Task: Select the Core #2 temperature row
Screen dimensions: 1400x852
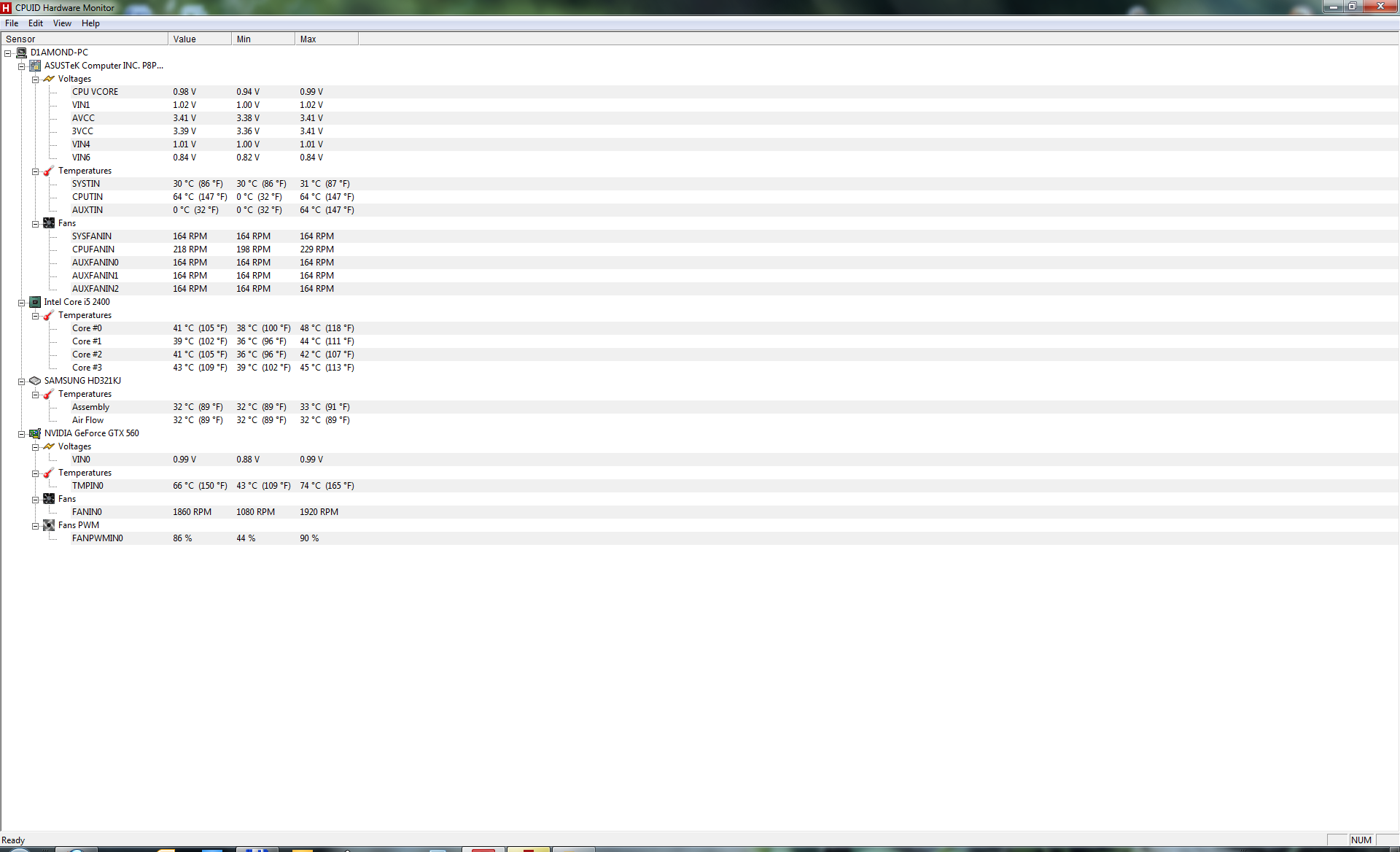Action: 735,355
